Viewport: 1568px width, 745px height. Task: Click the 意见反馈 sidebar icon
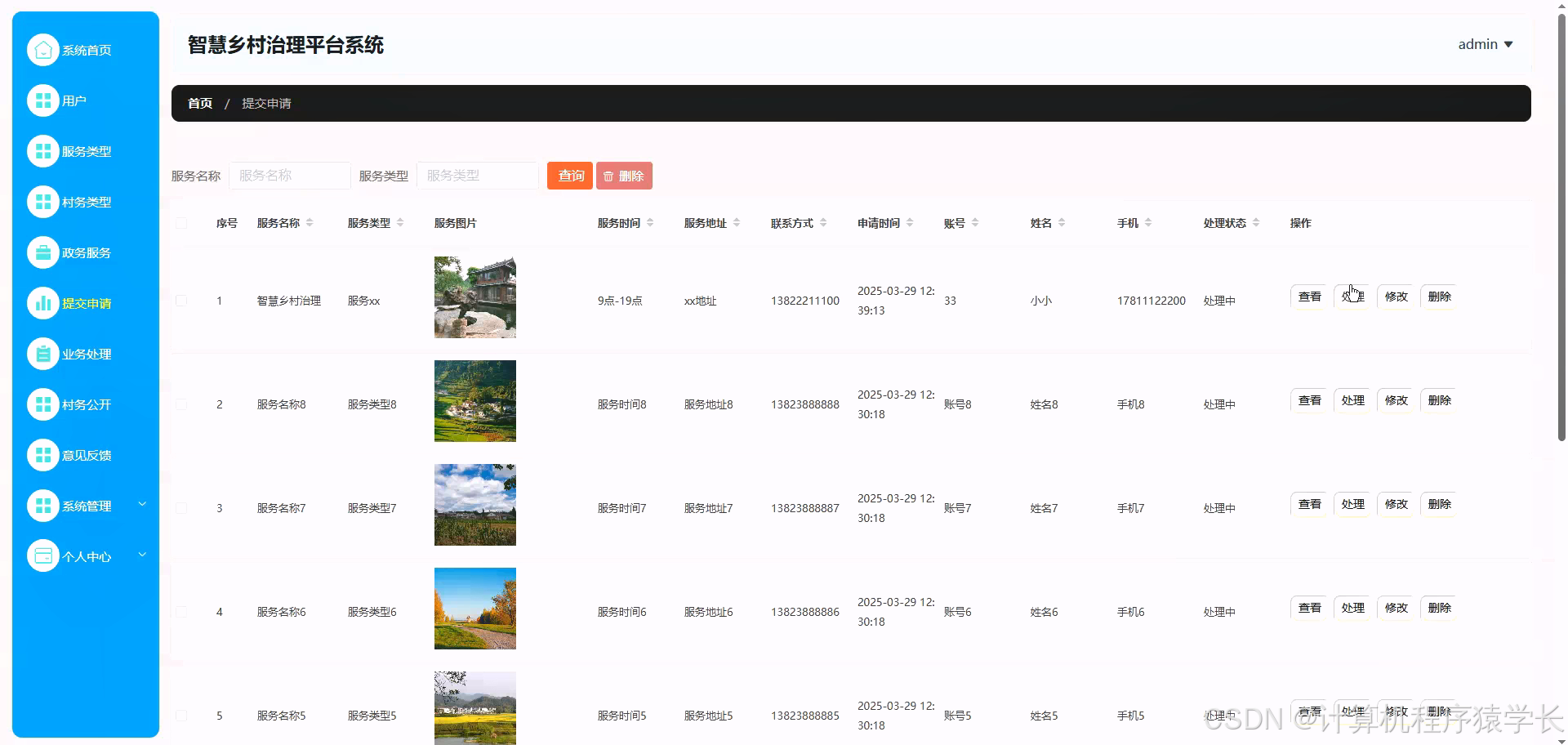43,454
